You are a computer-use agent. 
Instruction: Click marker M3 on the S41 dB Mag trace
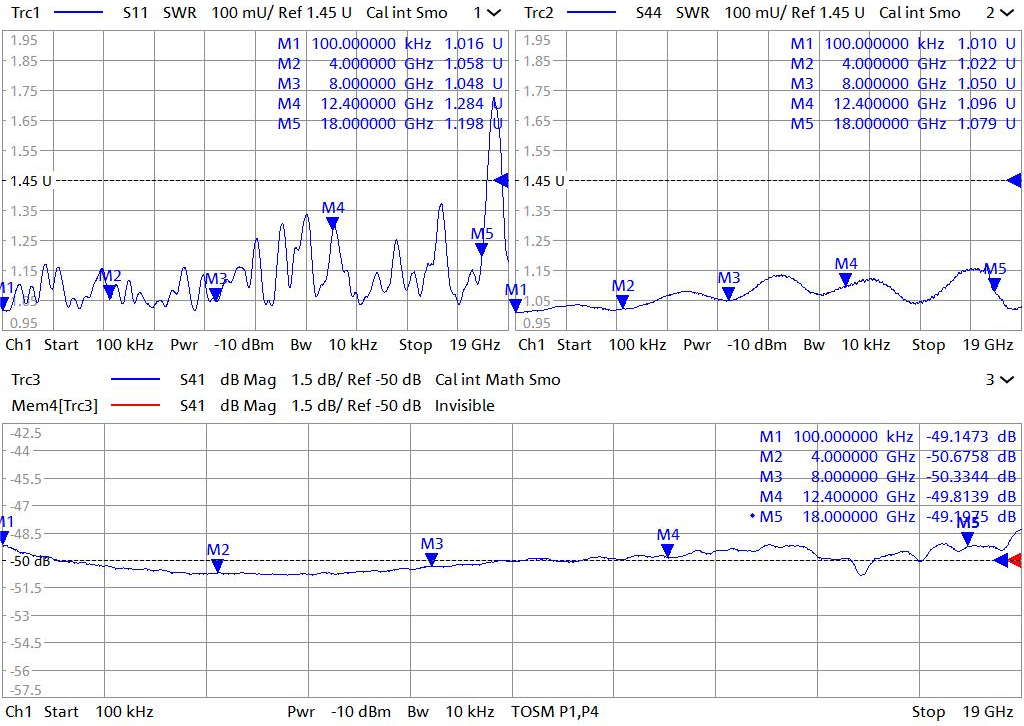pos(431,558)
